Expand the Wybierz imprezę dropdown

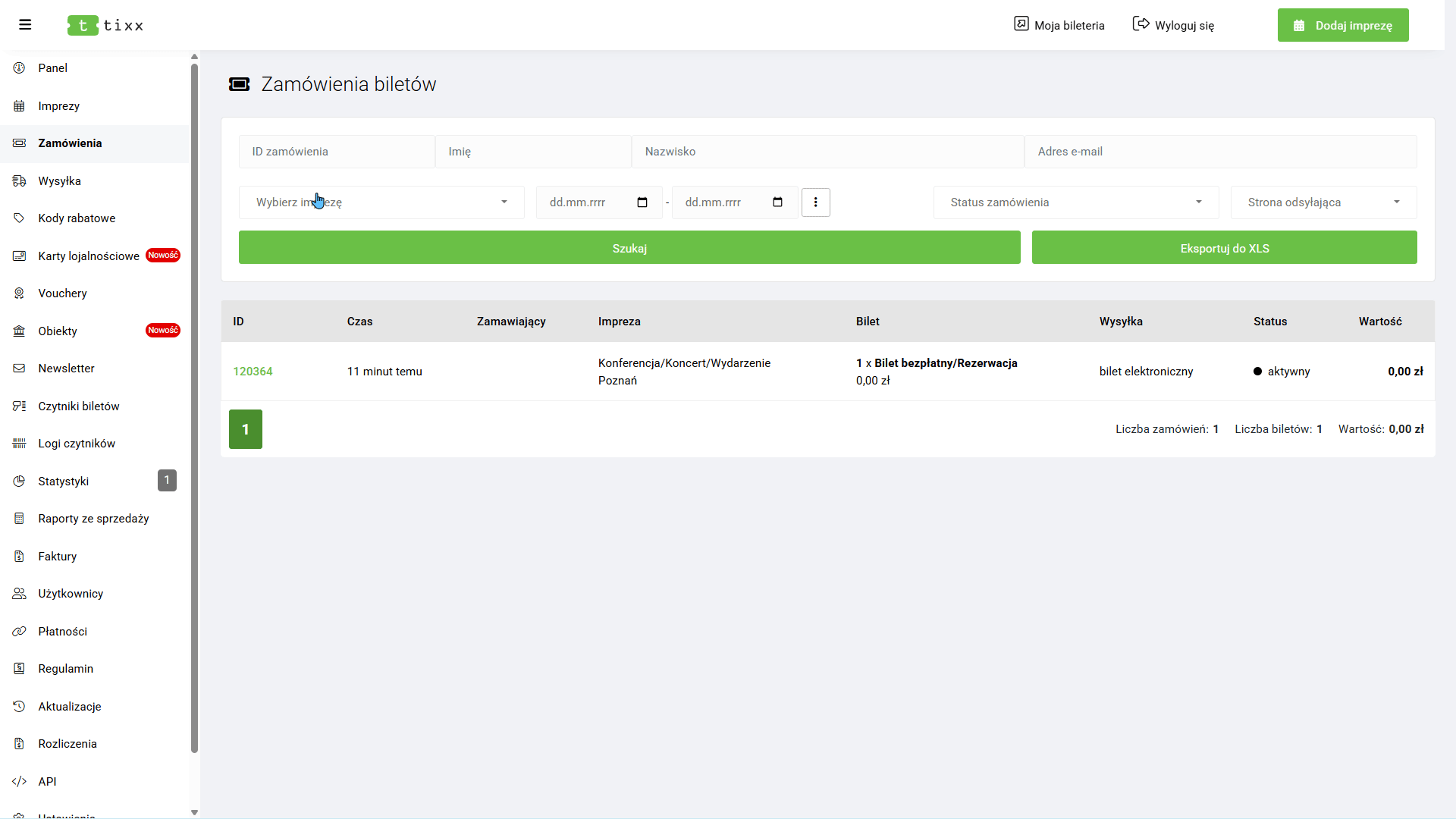381,202
